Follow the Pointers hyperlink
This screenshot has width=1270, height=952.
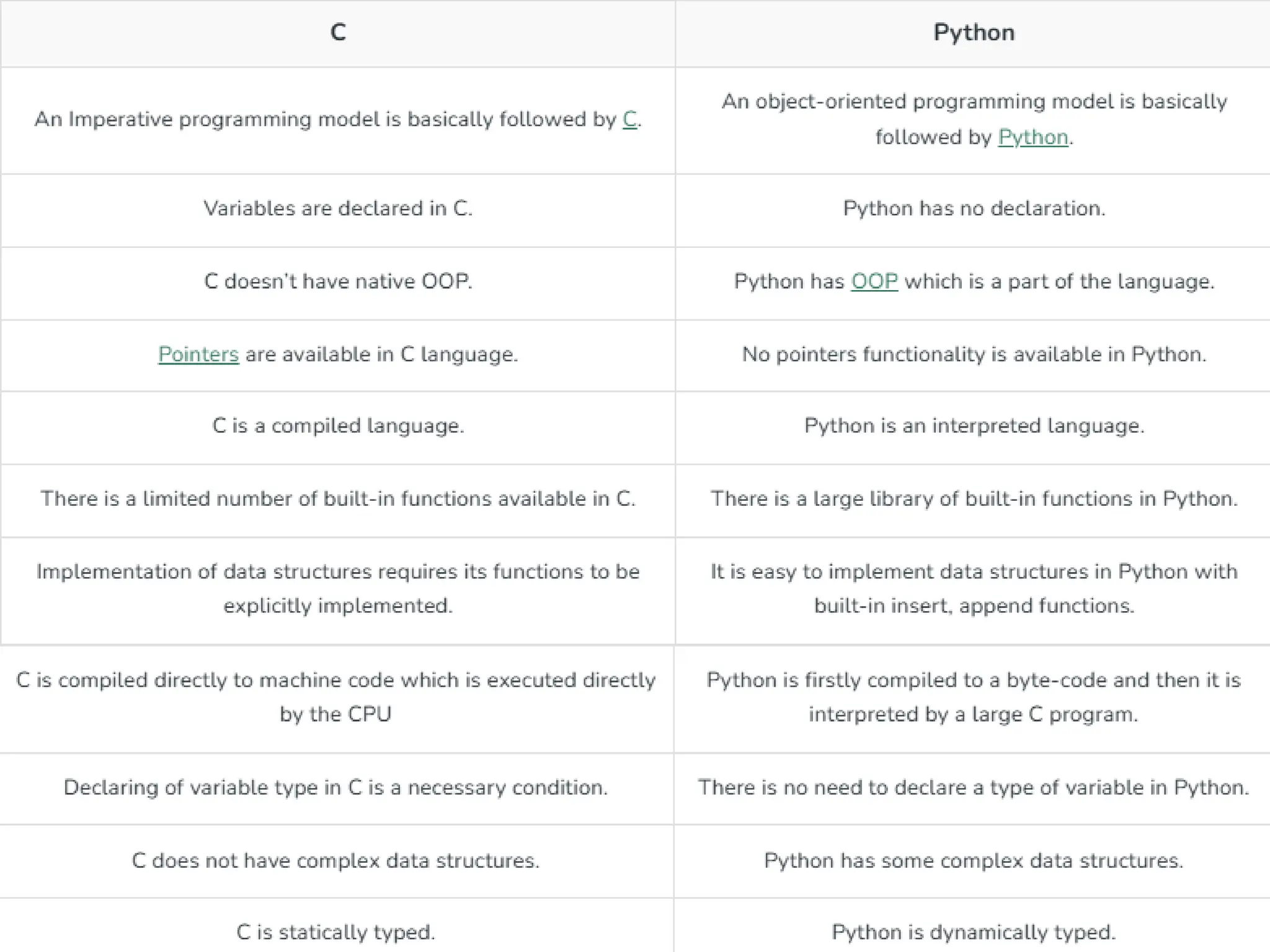(x=198, y=355)
